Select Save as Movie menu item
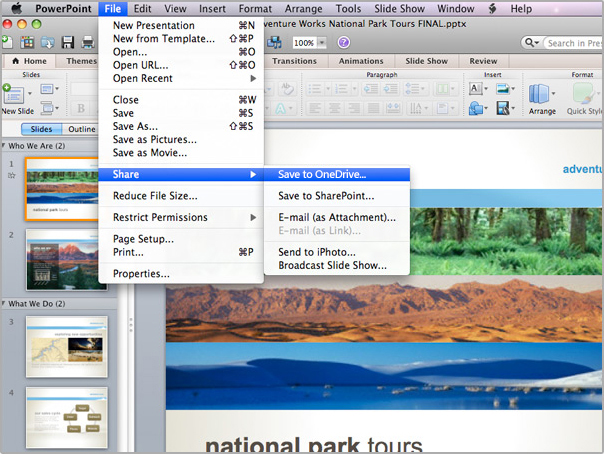Image resolution: width=604 pixels, height=454 pixels. [181, 153]
